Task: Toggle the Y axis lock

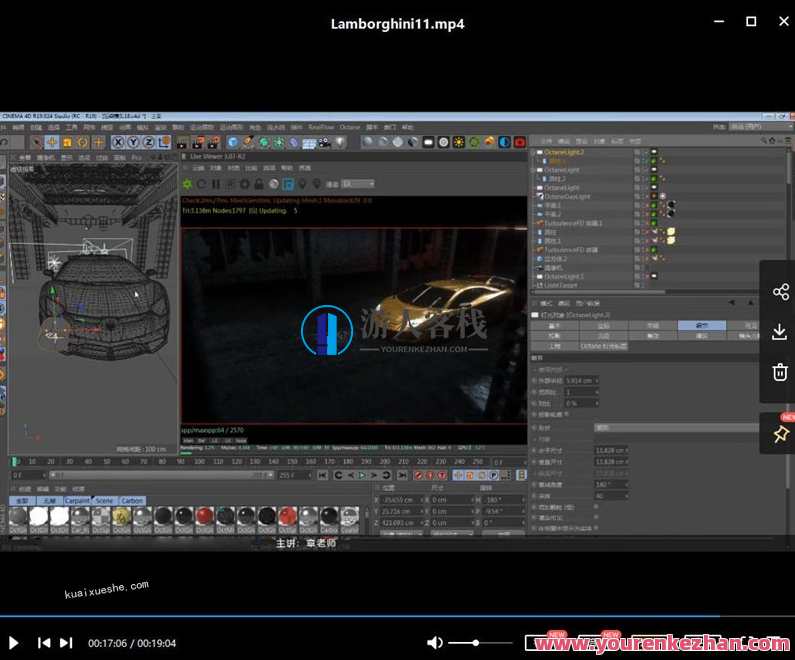Action: (133, 142)
